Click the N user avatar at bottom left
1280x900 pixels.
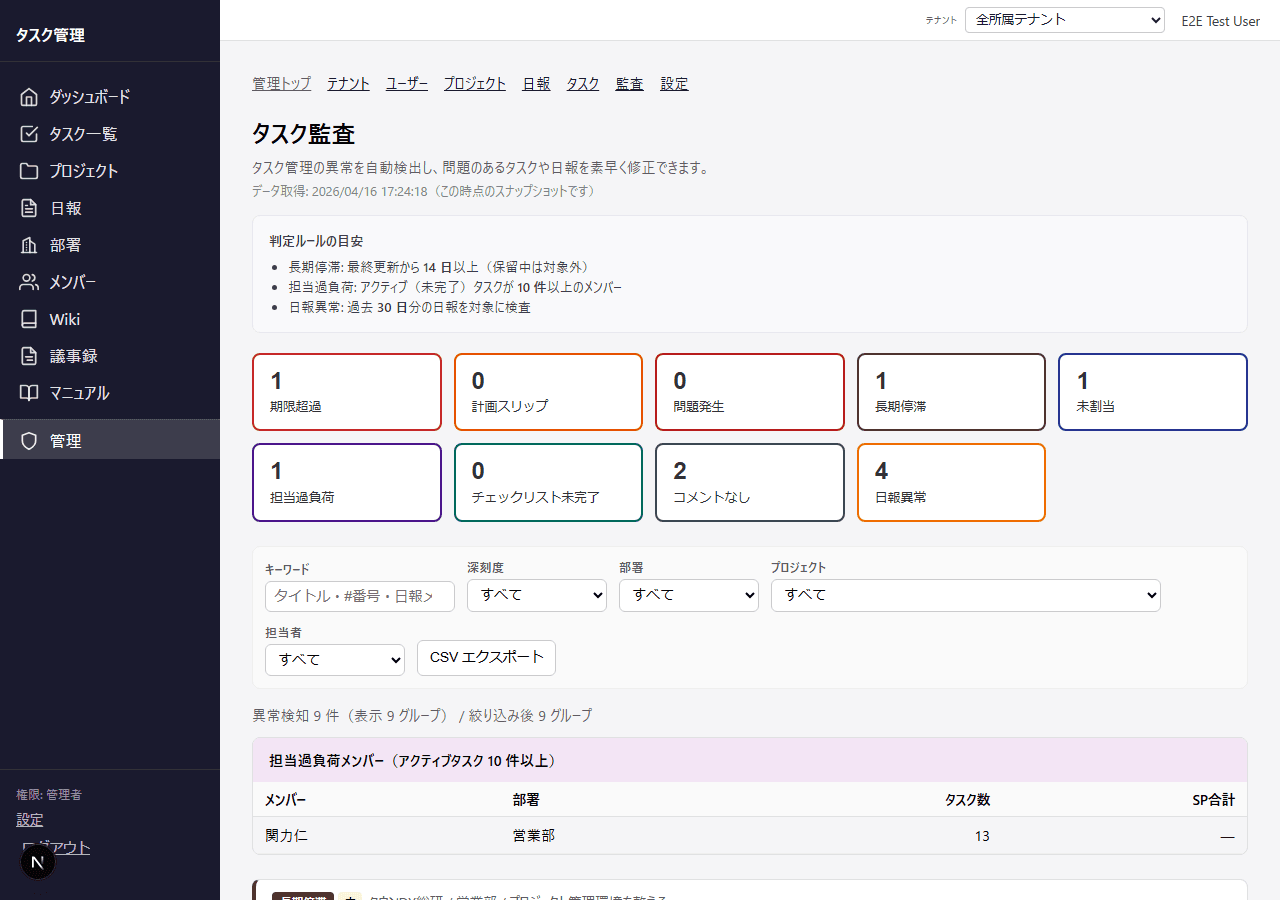click(x=37, y=861)
